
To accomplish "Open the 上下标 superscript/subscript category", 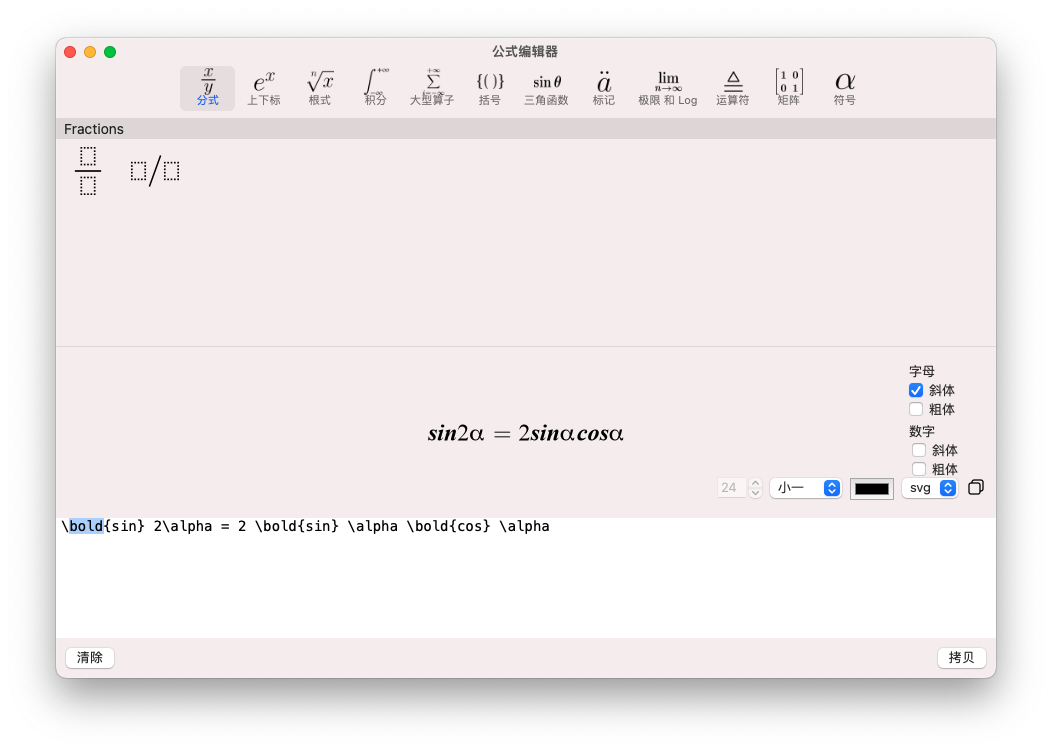I will 264,88.
